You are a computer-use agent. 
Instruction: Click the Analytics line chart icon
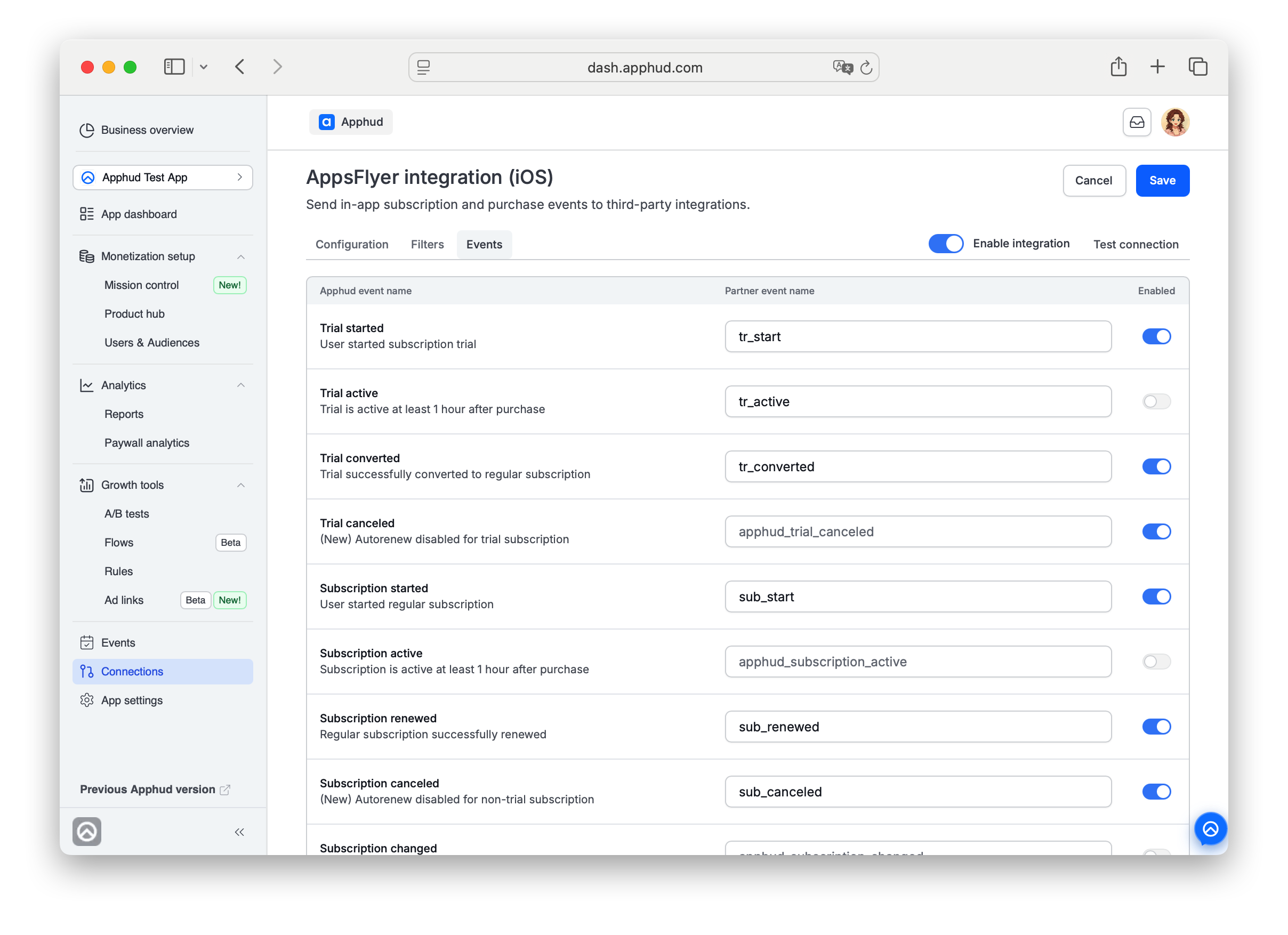point(86,385)
